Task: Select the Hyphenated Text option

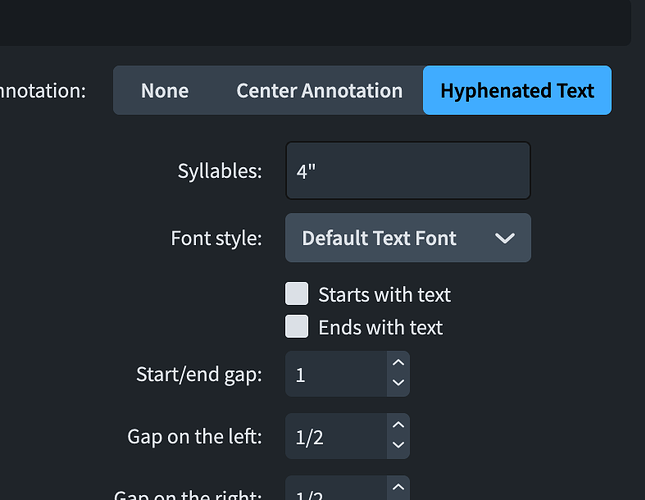Action: (x=517, y=91)
